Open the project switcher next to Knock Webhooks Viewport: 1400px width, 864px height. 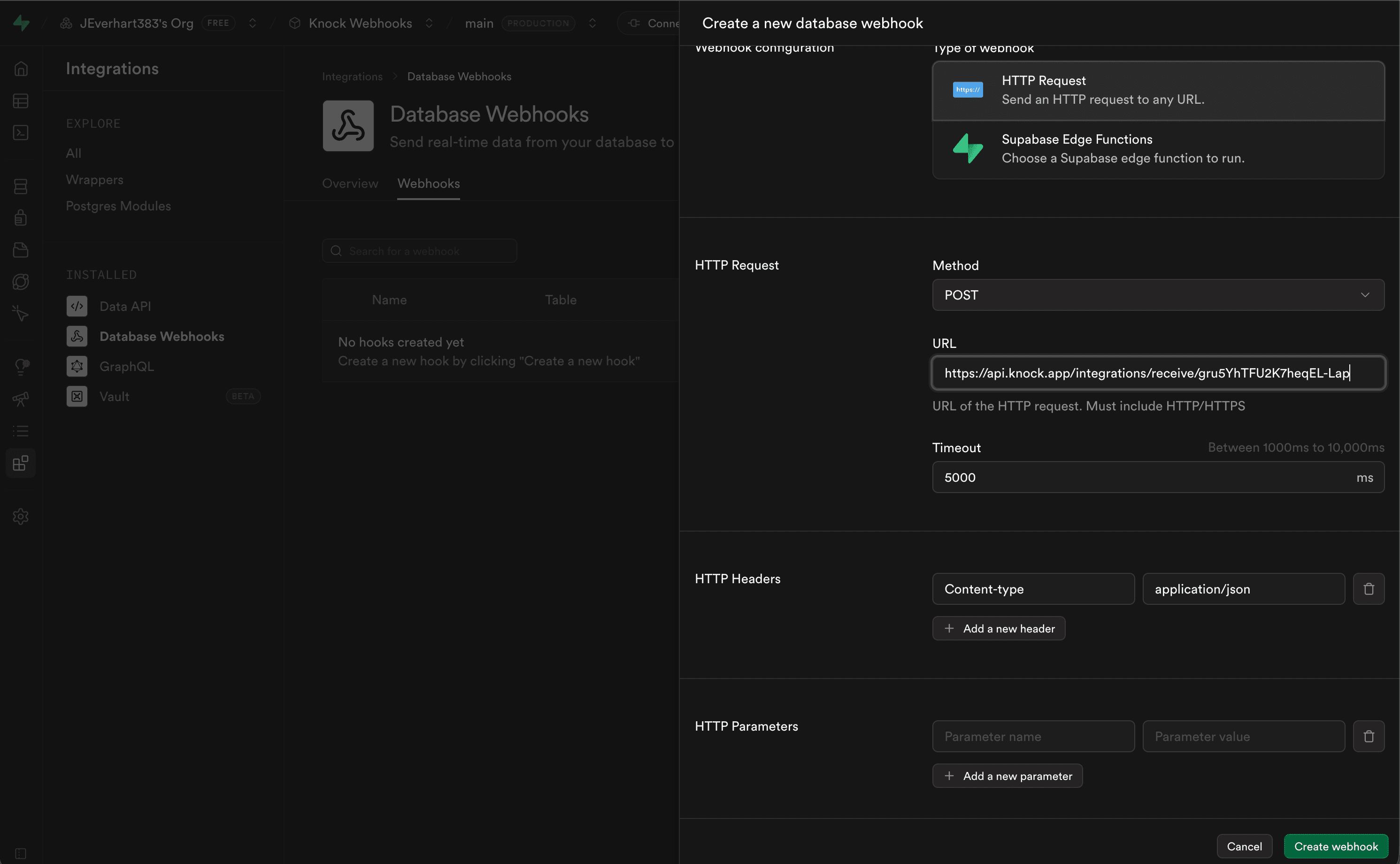tap(430, 23)
